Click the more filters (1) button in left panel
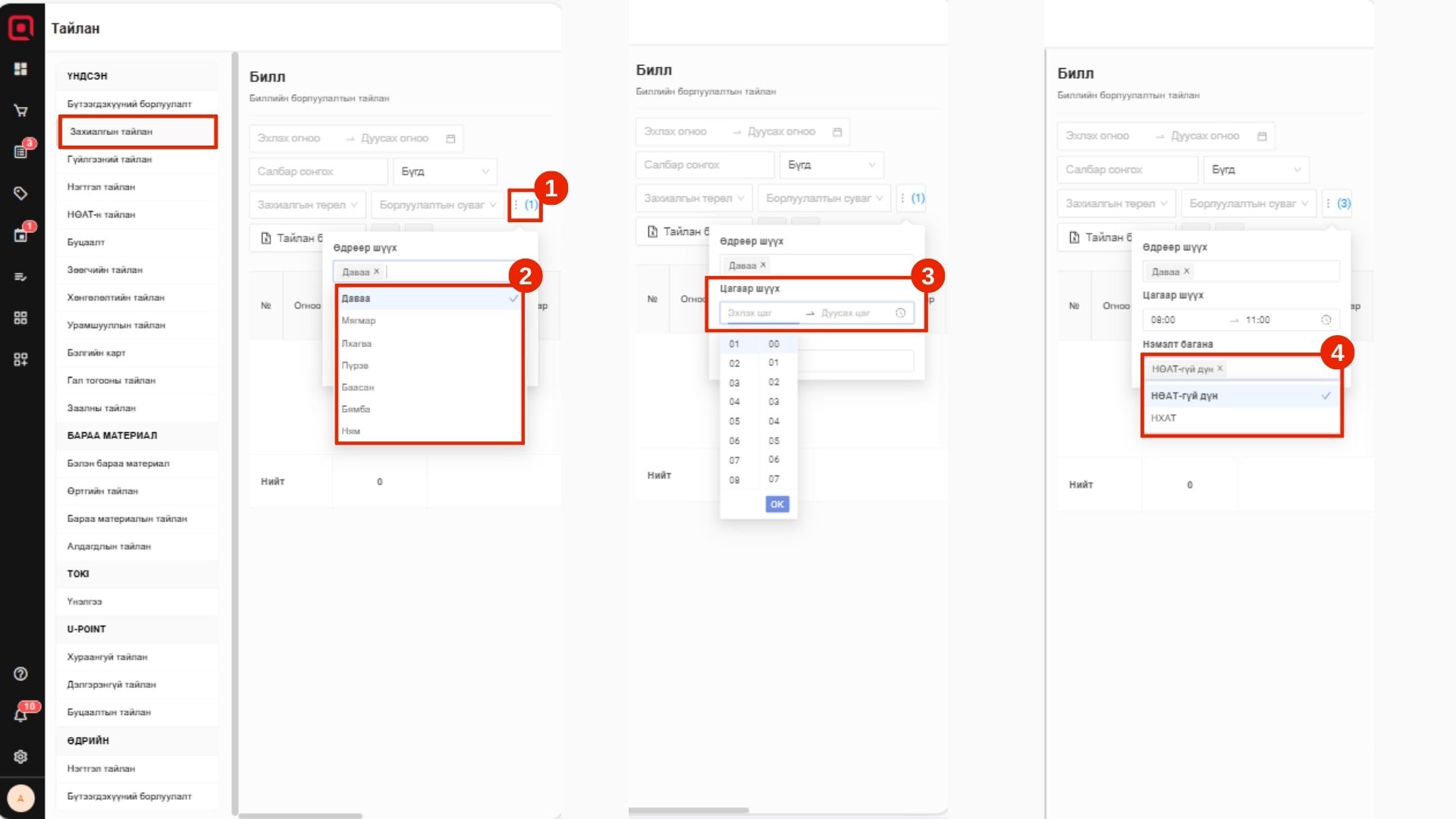1456x819 pixels. click(x=525, y=205)
